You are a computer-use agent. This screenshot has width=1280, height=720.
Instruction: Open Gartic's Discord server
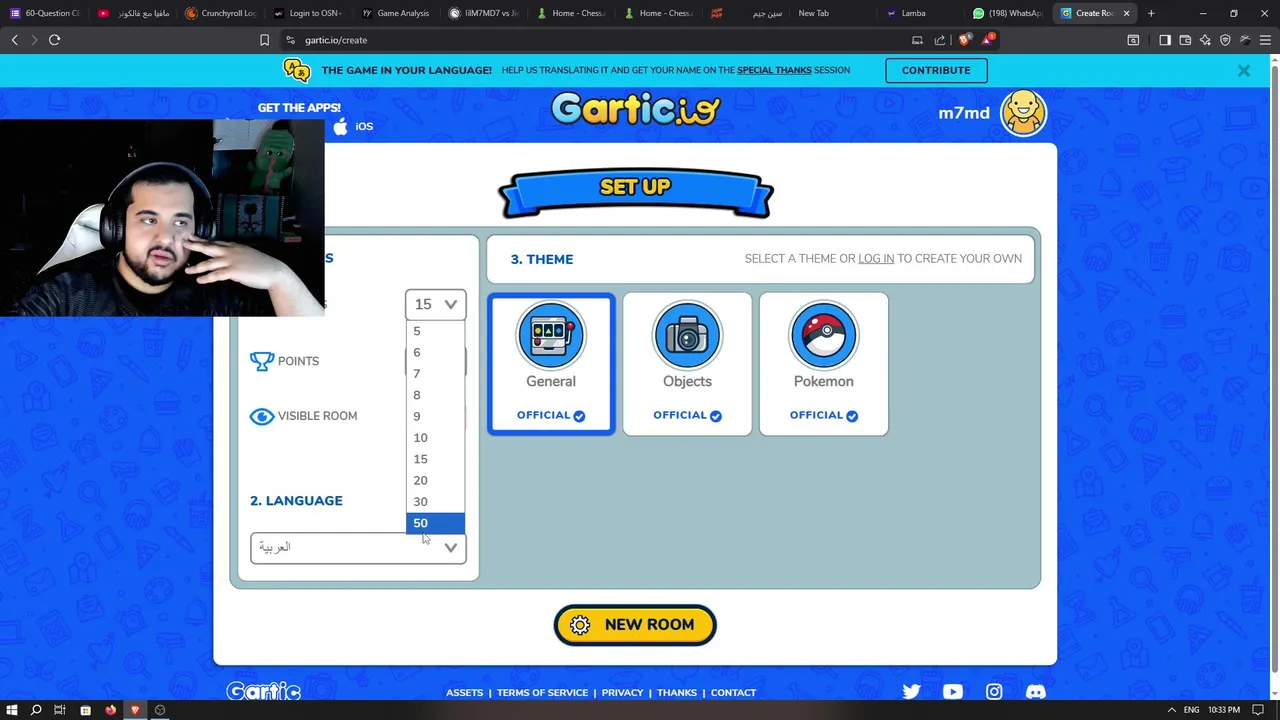click(x=1035, y=691)
